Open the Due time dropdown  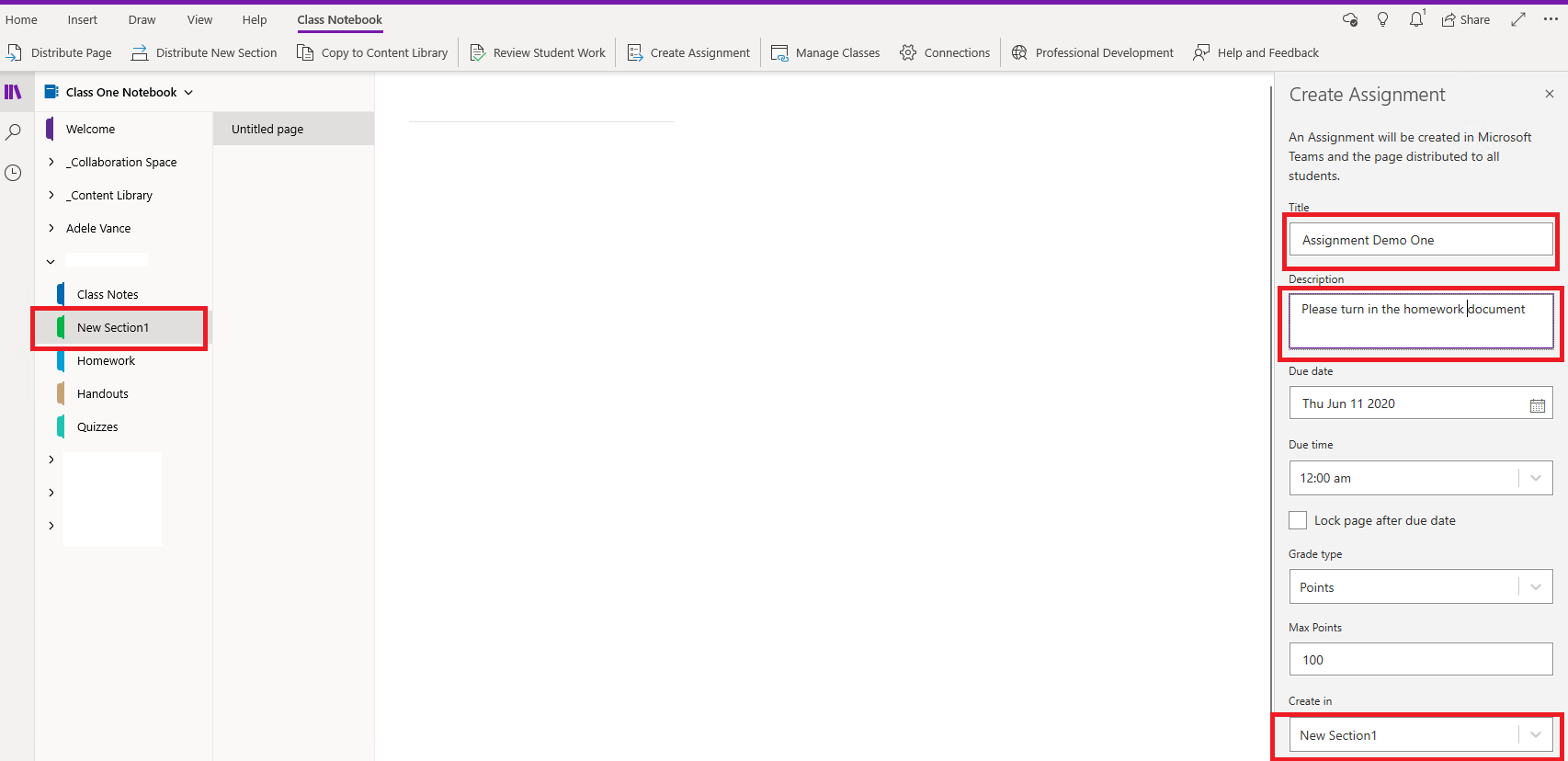1421,478
